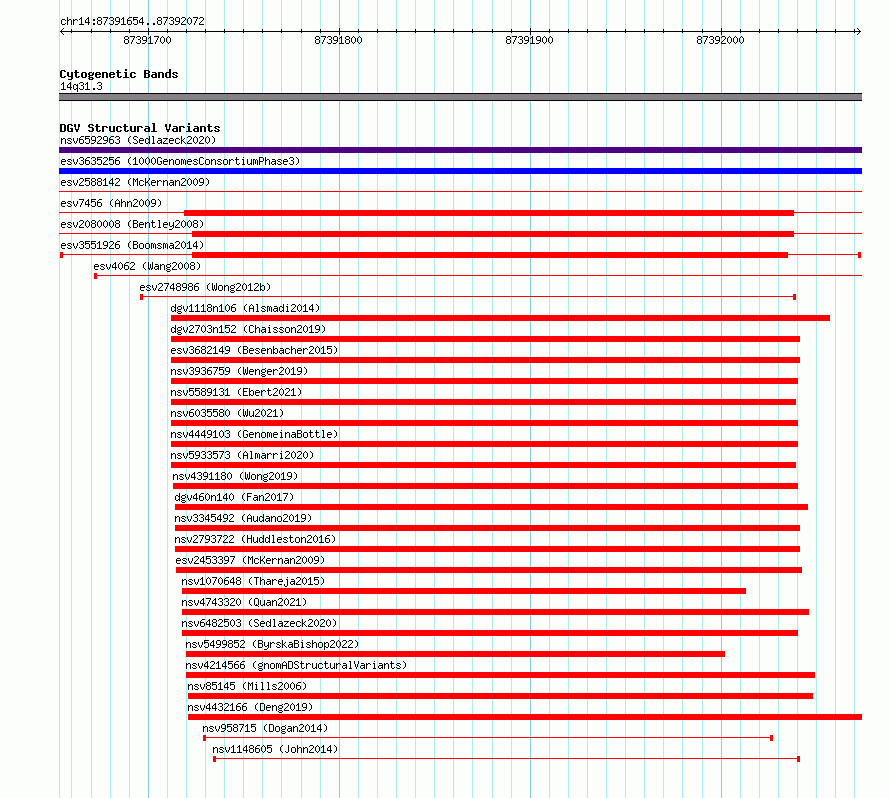Open the nsv4214566 (gnomADStructuralVariants) label
The height and width of the screenshot is (798, 890).
(x=296, y=665)
